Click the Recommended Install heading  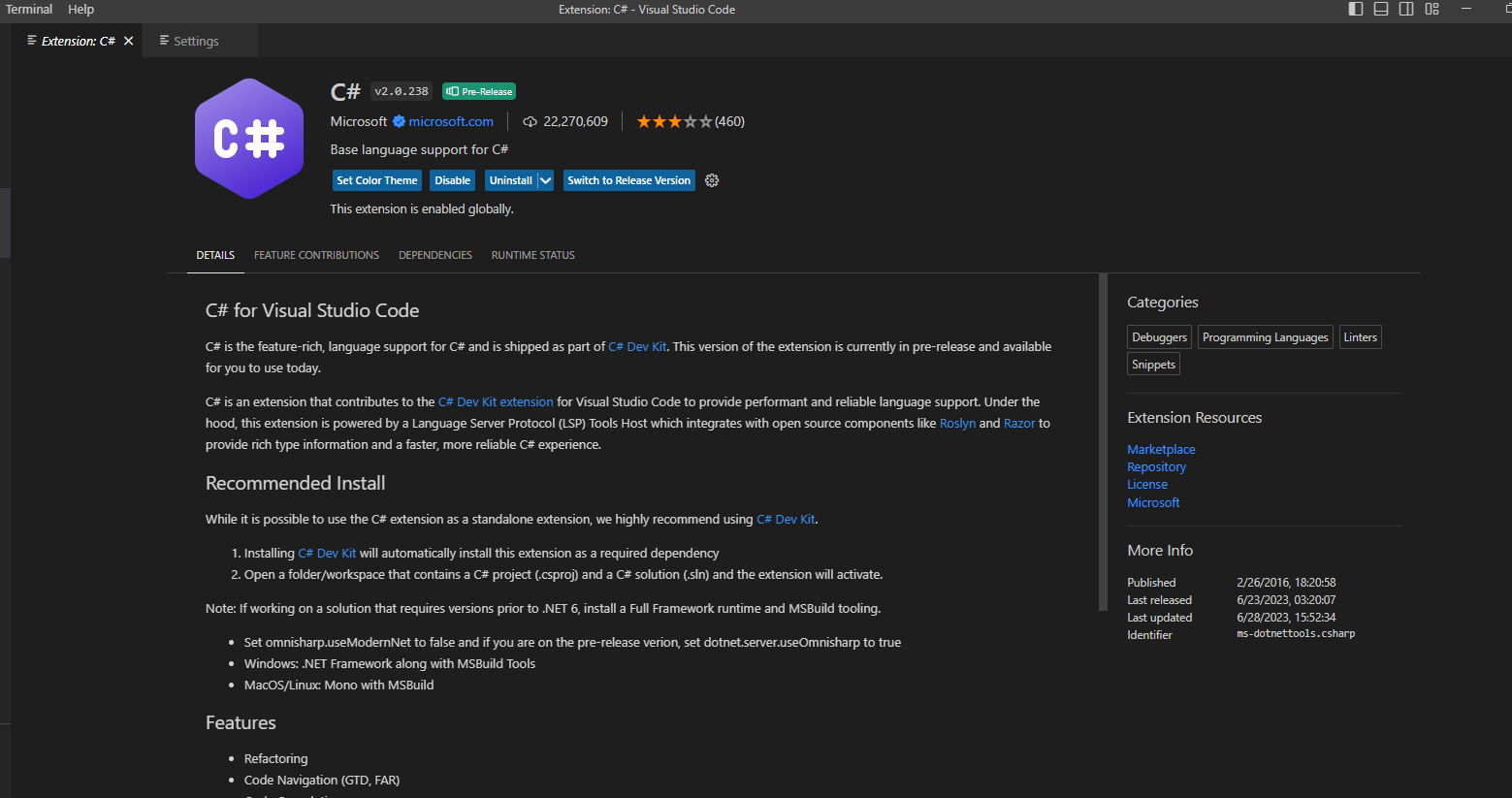[x=295, y=483]
